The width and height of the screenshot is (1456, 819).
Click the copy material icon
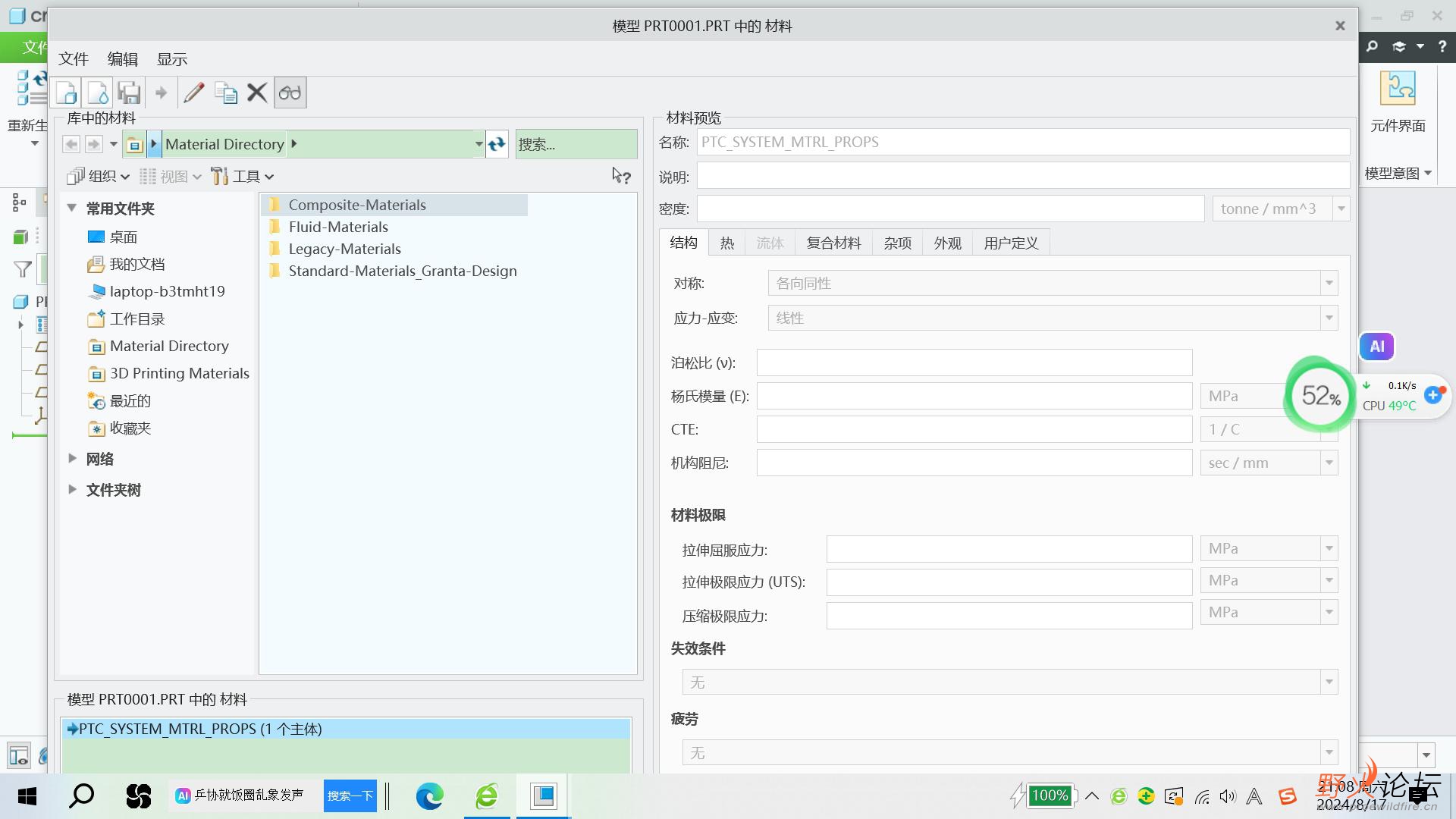click(225, 92)
